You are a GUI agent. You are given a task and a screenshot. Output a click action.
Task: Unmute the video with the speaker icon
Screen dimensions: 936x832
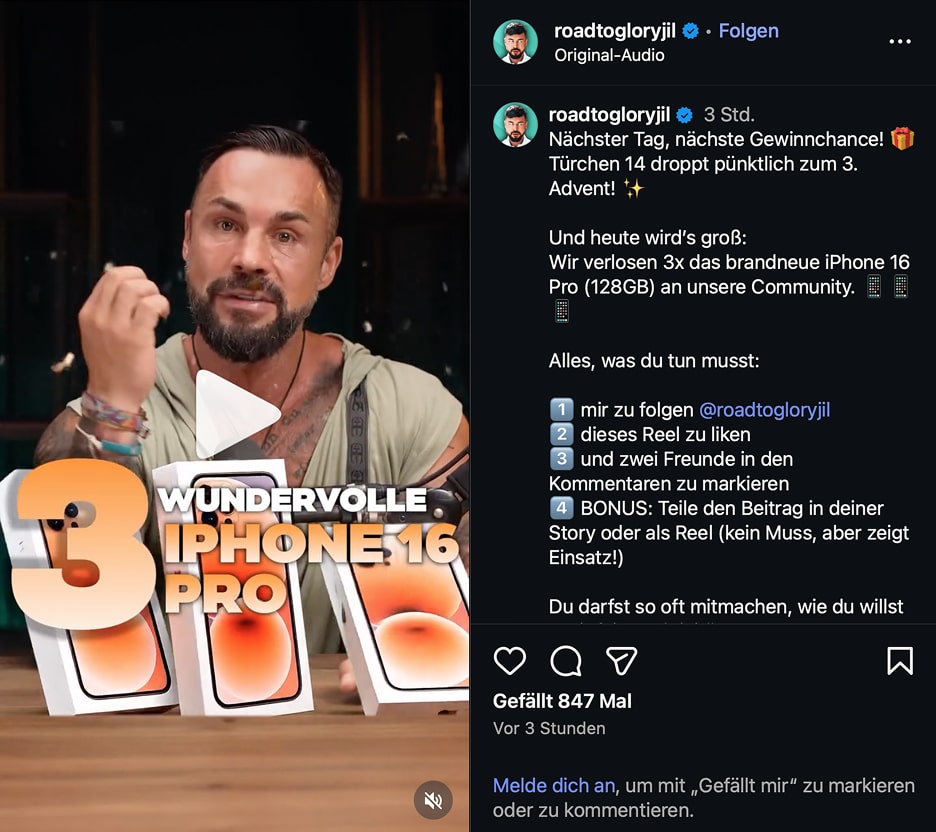(433, 800)
